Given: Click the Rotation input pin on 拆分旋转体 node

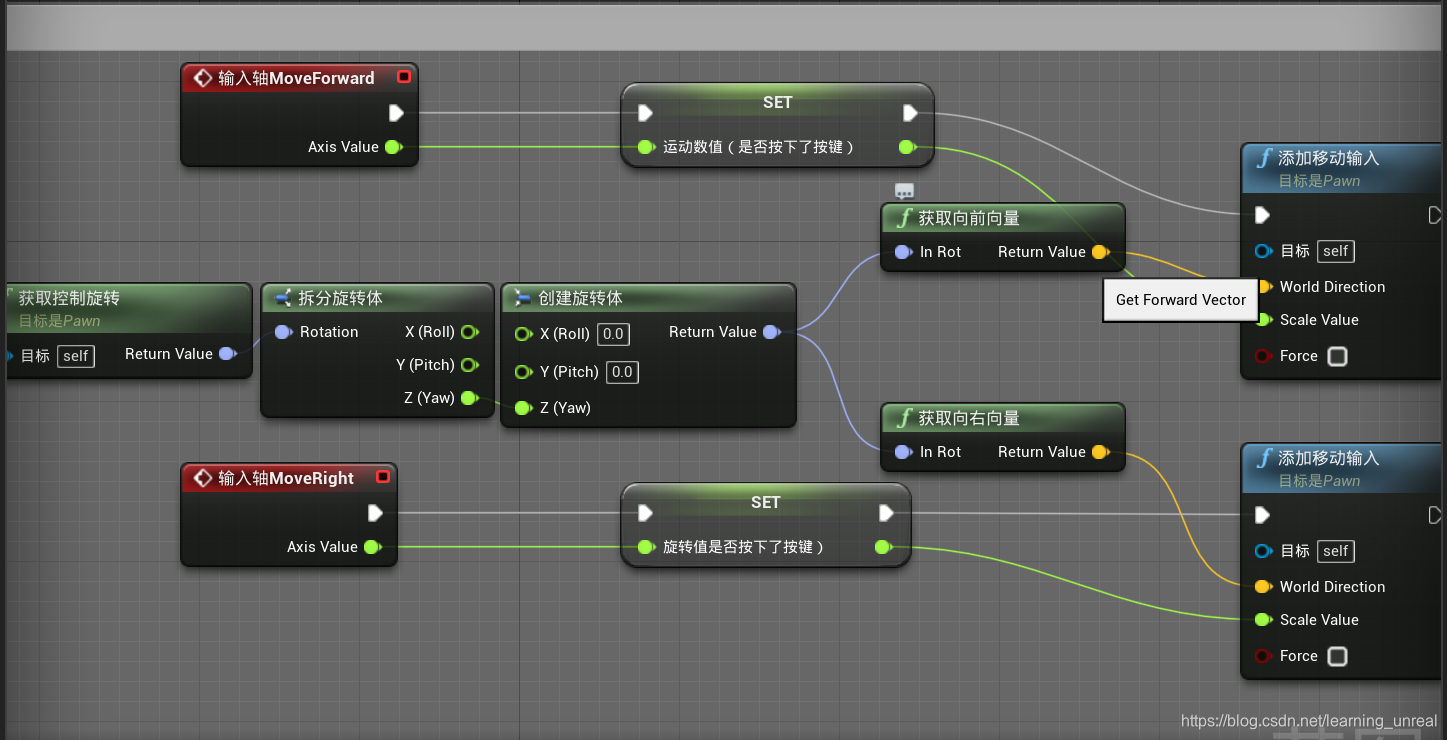Looking at the screenshot, I should [x=283, y=332].
